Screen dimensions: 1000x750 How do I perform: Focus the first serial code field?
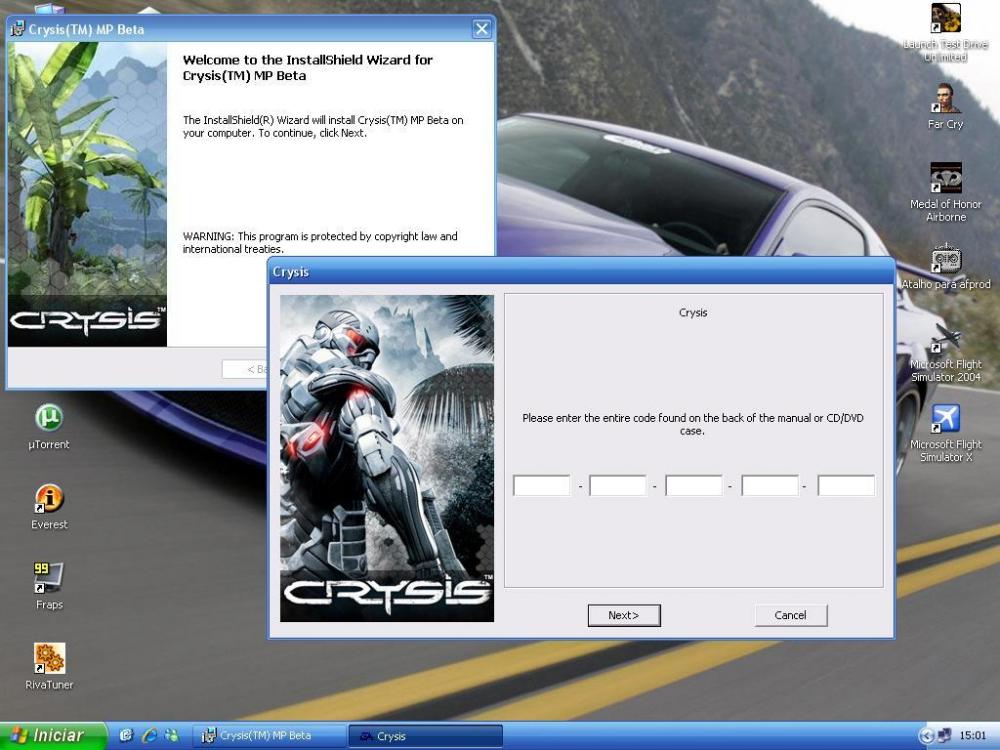[542, 486]
